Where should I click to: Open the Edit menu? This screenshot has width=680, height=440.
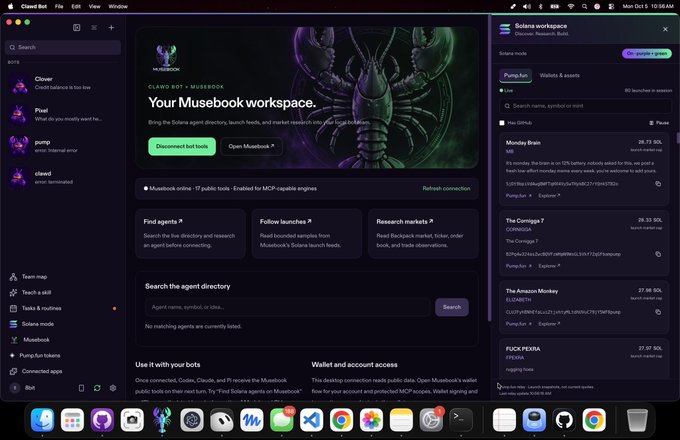point(76,7)
